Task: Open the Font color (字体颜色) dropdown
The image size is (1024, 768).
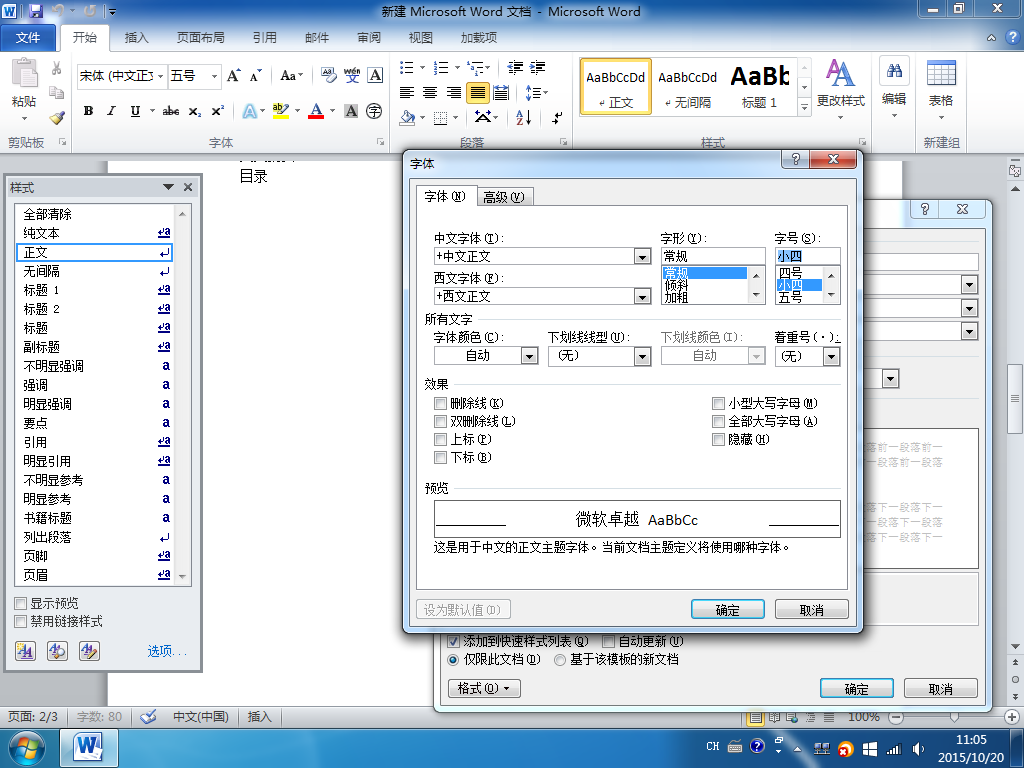Action: pyautogui.click(x=530, y=356)
